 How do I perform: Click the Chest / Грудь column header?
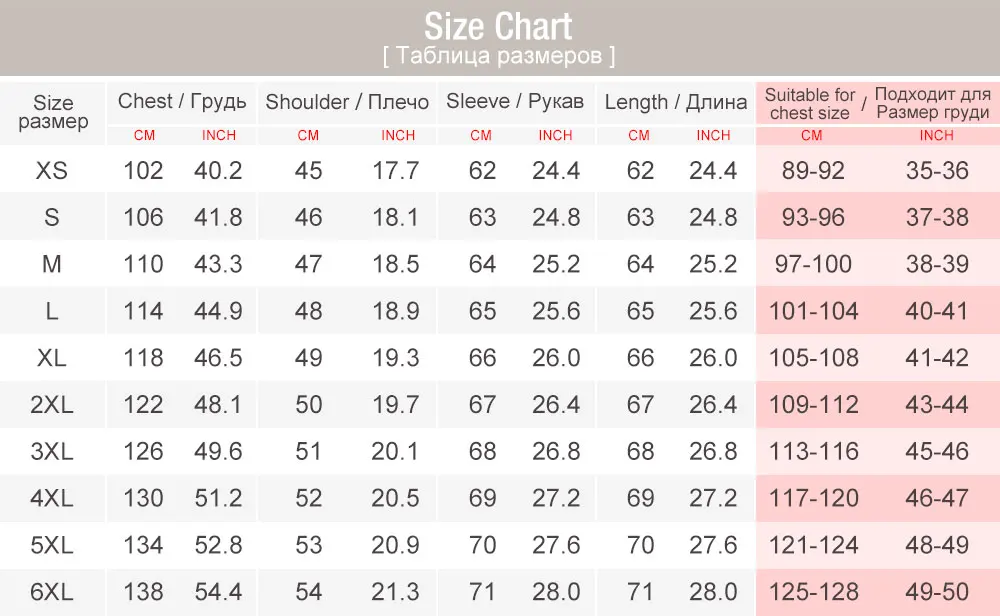pyautogui.click(x=182, y=101)
